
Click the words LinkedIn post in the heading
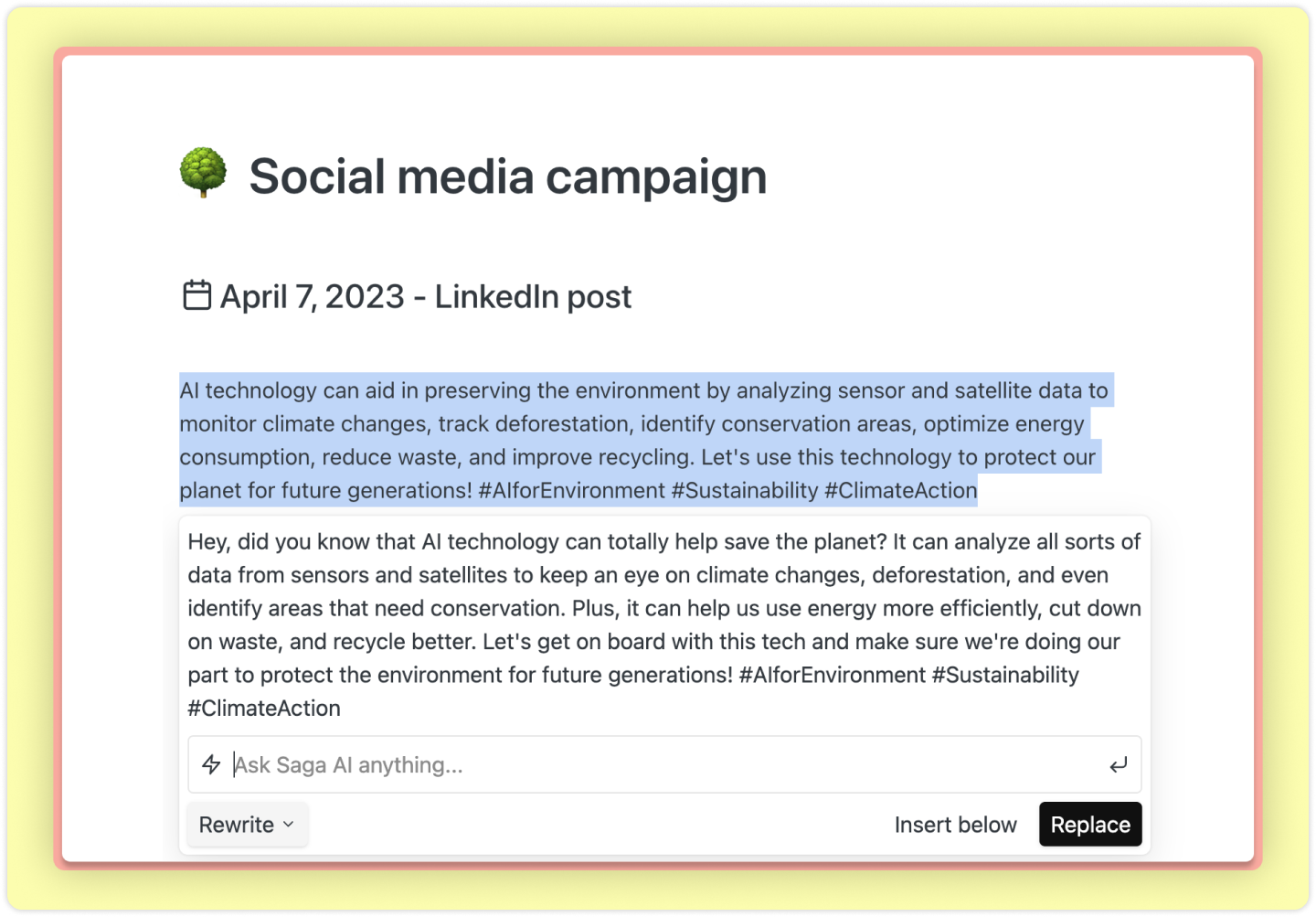tap(533, 296)
